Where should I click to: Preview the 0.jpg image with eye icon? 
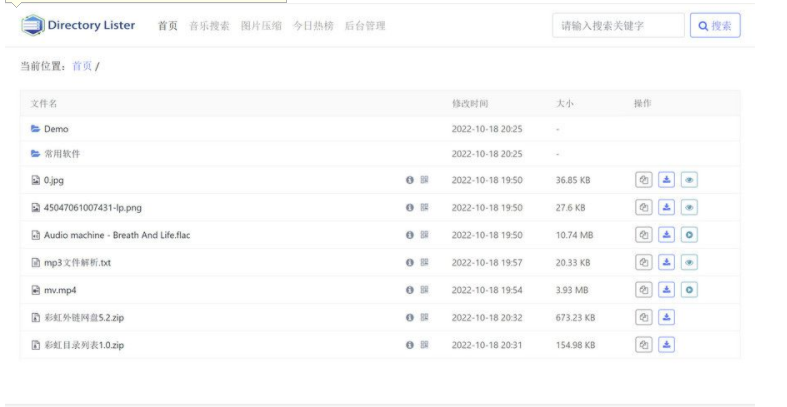pyautogui.click(x=690, y=180)
